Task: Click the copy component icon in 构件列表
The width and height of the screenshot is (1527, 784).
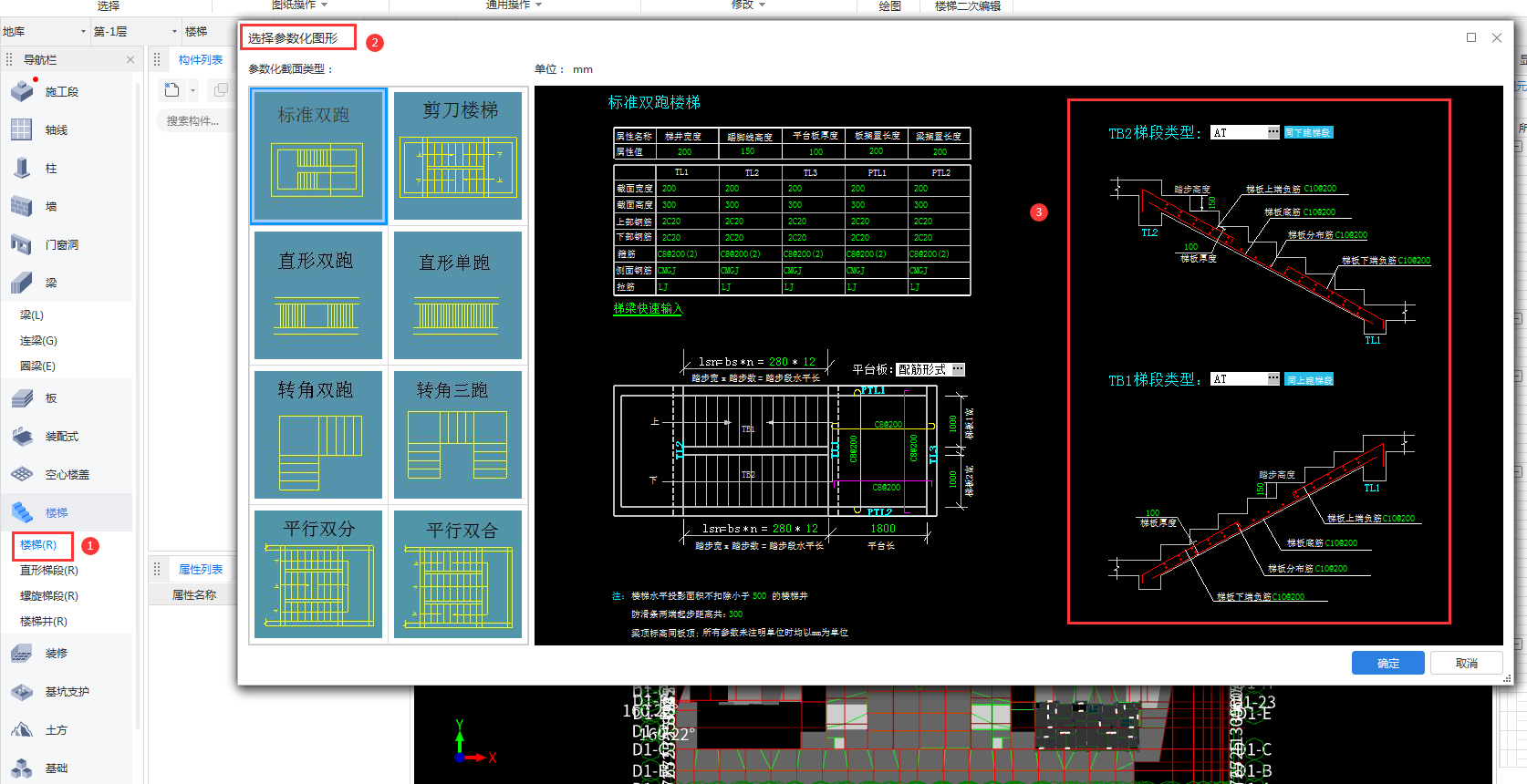Action: pos(220,89)
